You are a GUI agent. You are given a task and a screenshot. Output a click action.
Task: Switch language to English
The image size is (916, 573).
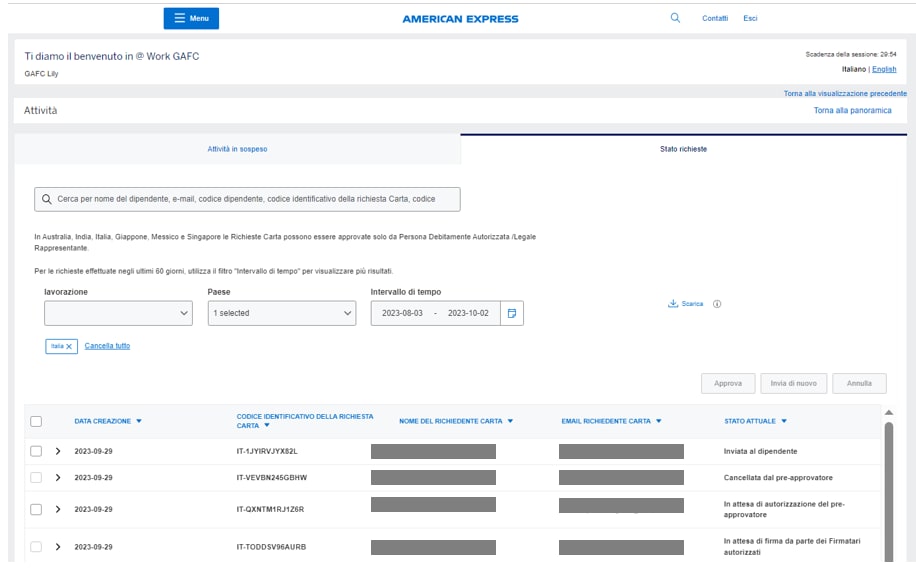click(883, 69)
